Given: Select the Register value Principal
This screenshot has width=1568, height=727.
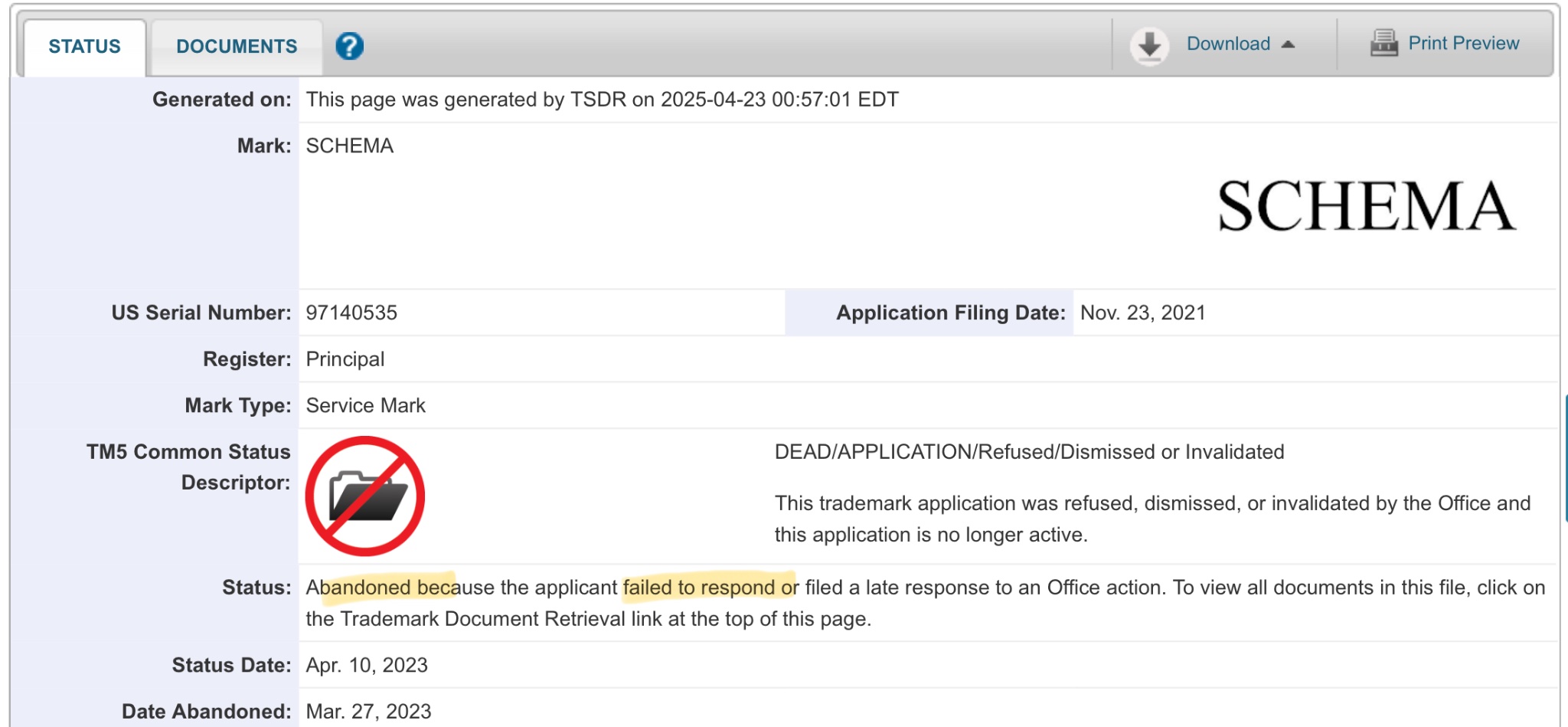Looking at the screenshot, I should [345, 359].
